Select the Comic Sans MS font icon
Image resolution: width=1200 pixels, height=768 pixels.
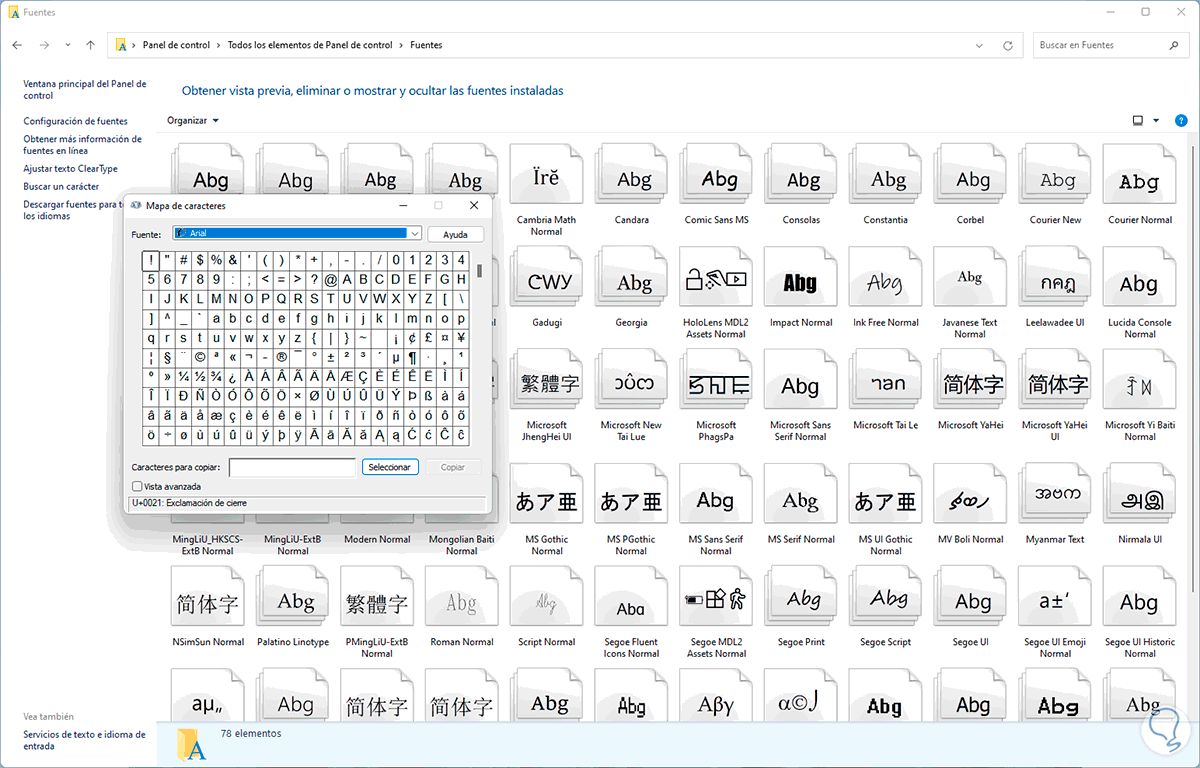point(716,176)
